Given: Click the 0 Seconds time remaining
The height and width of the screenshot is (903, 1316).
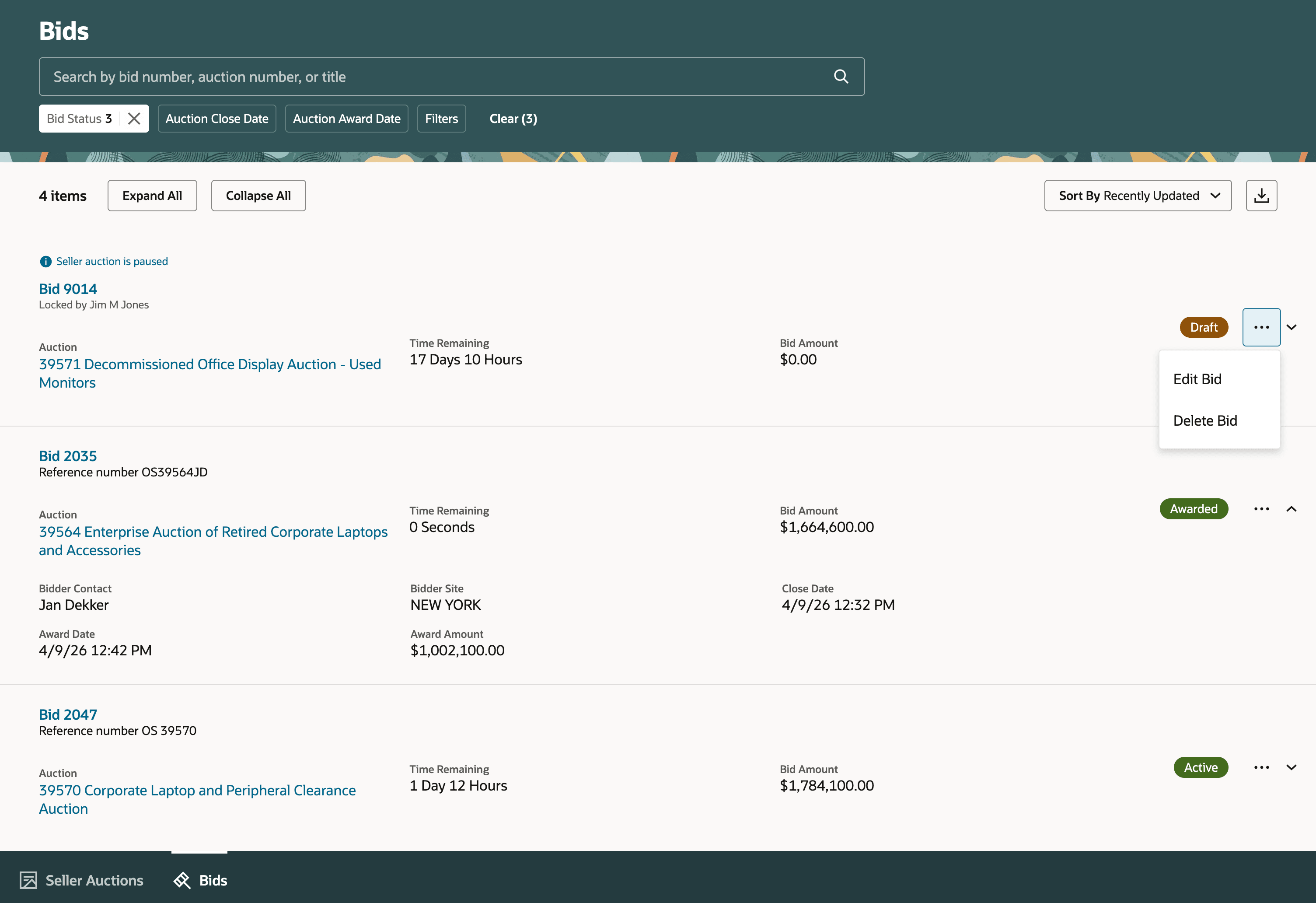Looking at the screenshot, I should (x=442, y=528).
